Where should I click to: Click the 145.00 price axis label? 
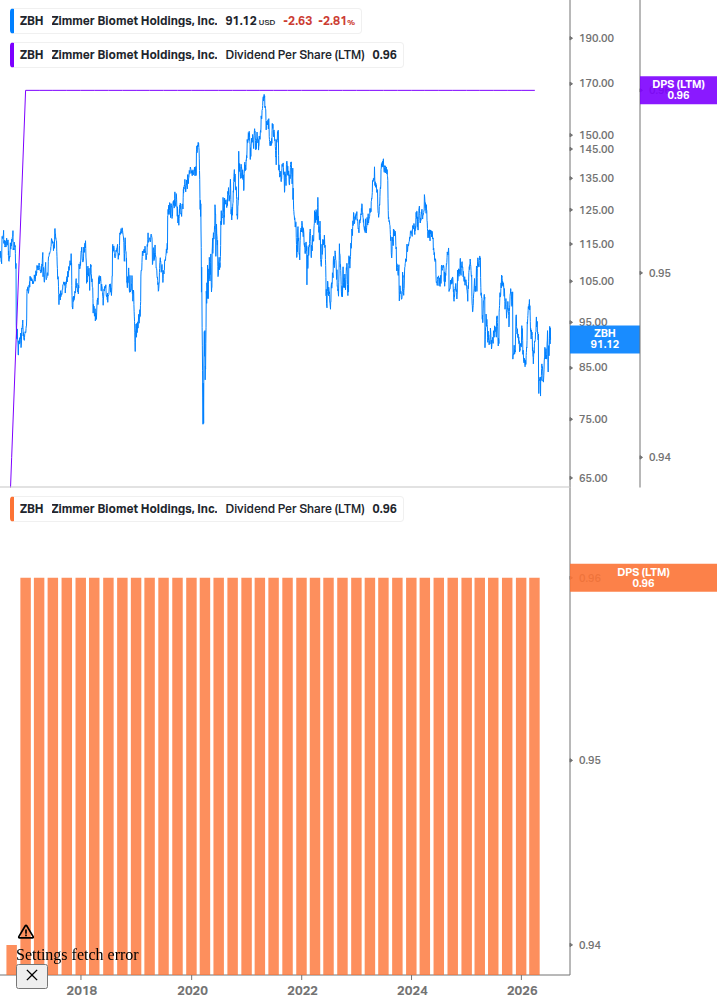coord(597,149)
